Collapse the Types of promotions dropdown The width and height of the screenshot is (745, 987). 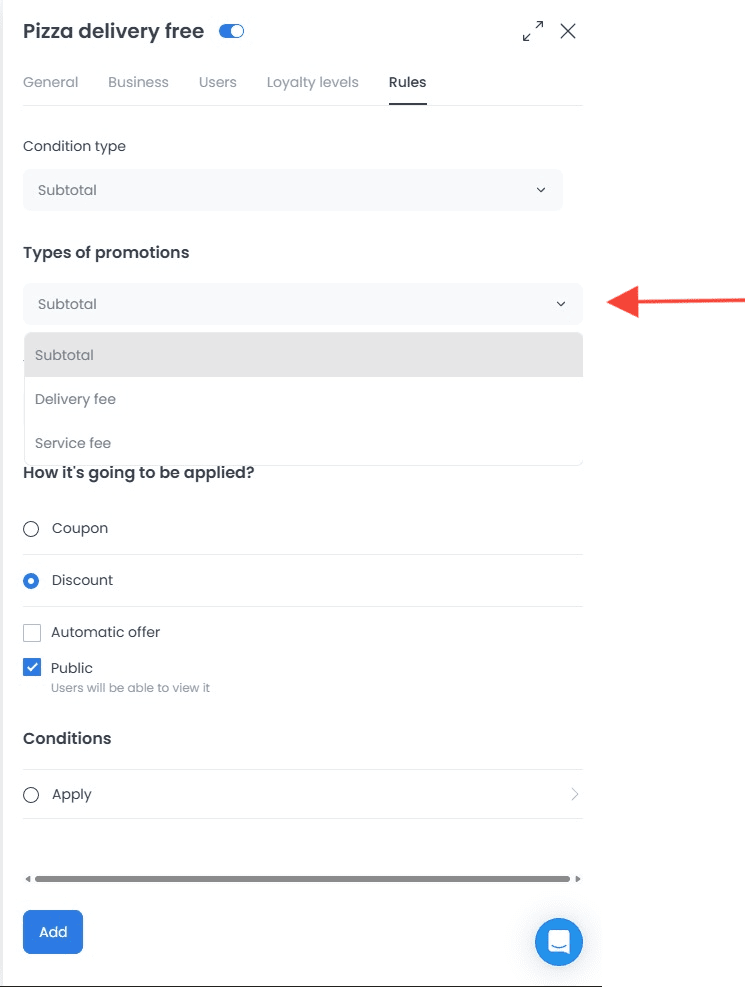click(303, 304)
